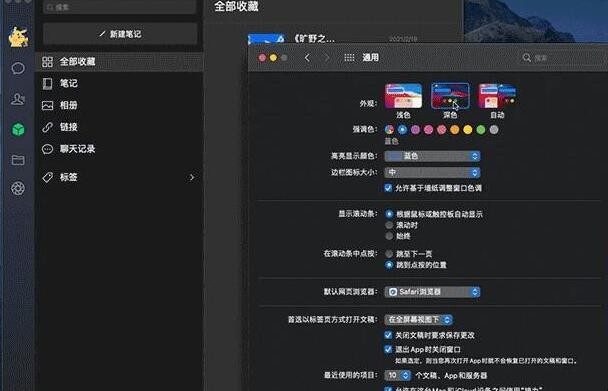Image resolution: width=608 pixels, height=391 pixels.
Task: Open the 《旷野之… favorite item
Action: click(x=314, y=38)
